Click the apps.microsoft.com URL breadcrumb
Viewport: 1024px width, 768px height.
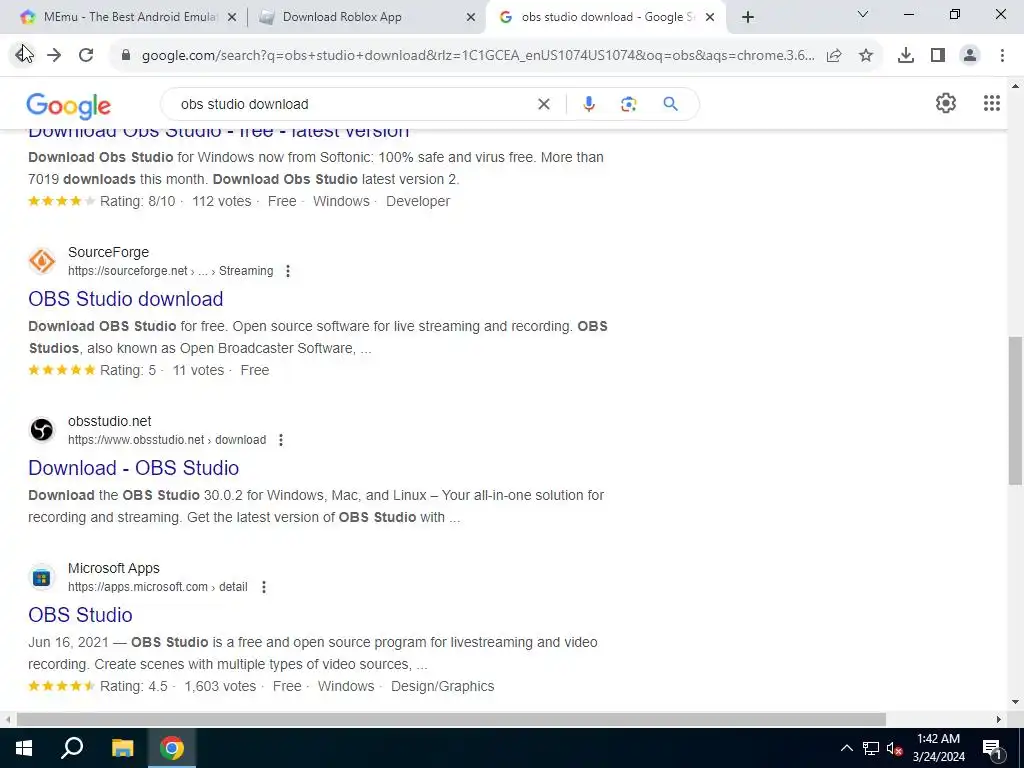[x=157, y=587]
